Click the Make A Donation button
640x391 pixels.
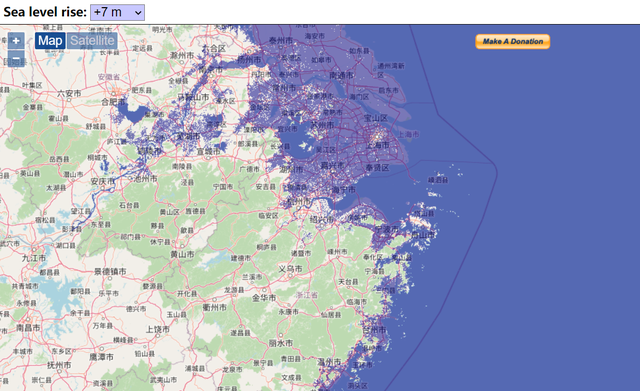pyautogui.click(x=513, y=41)
